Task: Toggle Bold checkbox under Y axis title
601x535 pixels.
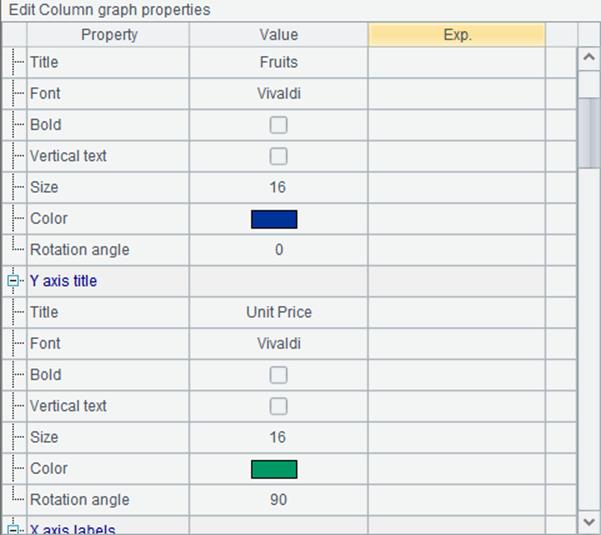Action: pos(278,375)
